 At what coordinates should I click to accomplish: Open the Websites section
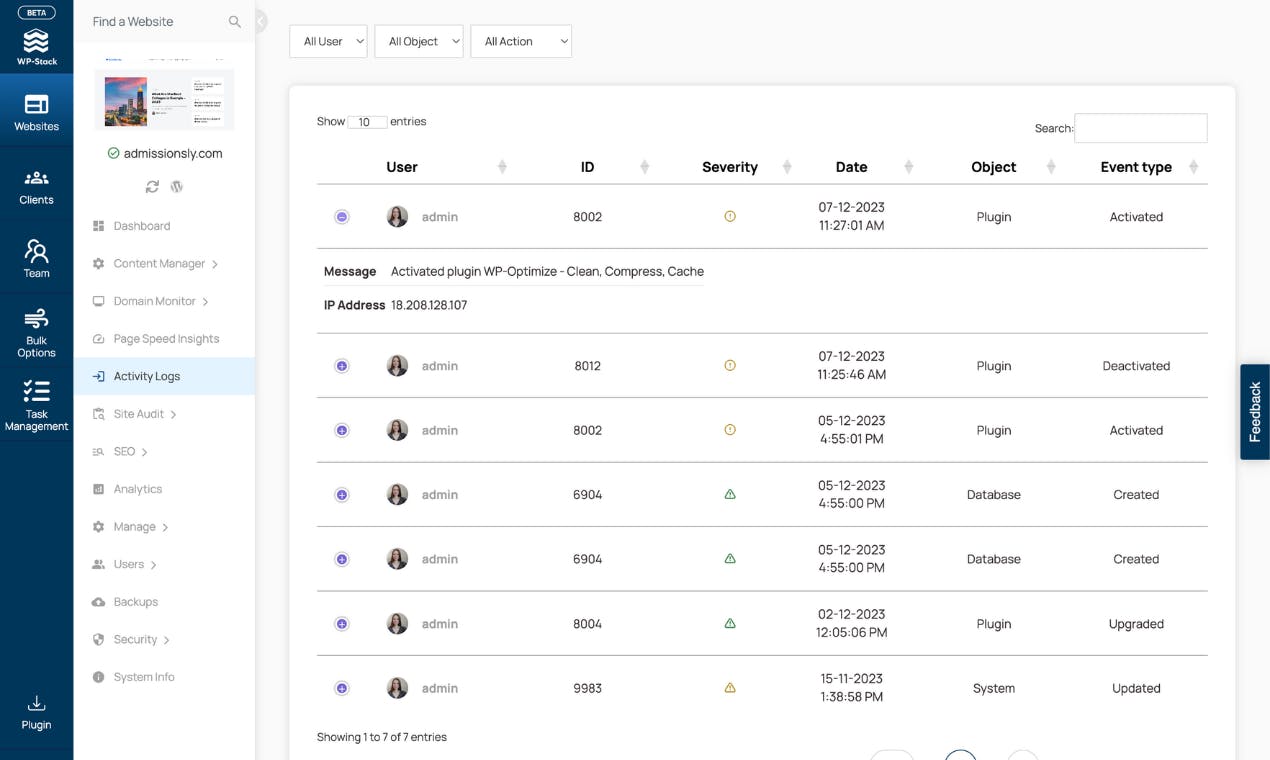coord(36,112)
